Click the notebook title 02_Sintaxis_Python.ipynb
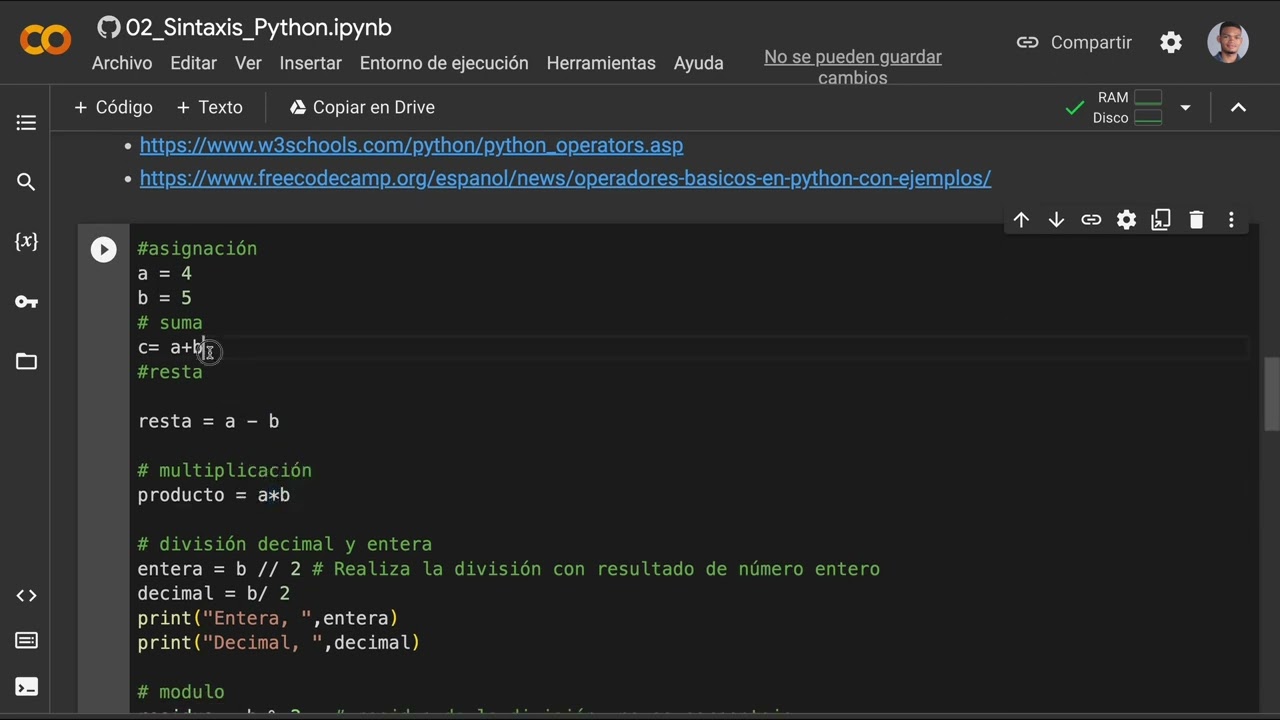 click(x=258, y=27)
